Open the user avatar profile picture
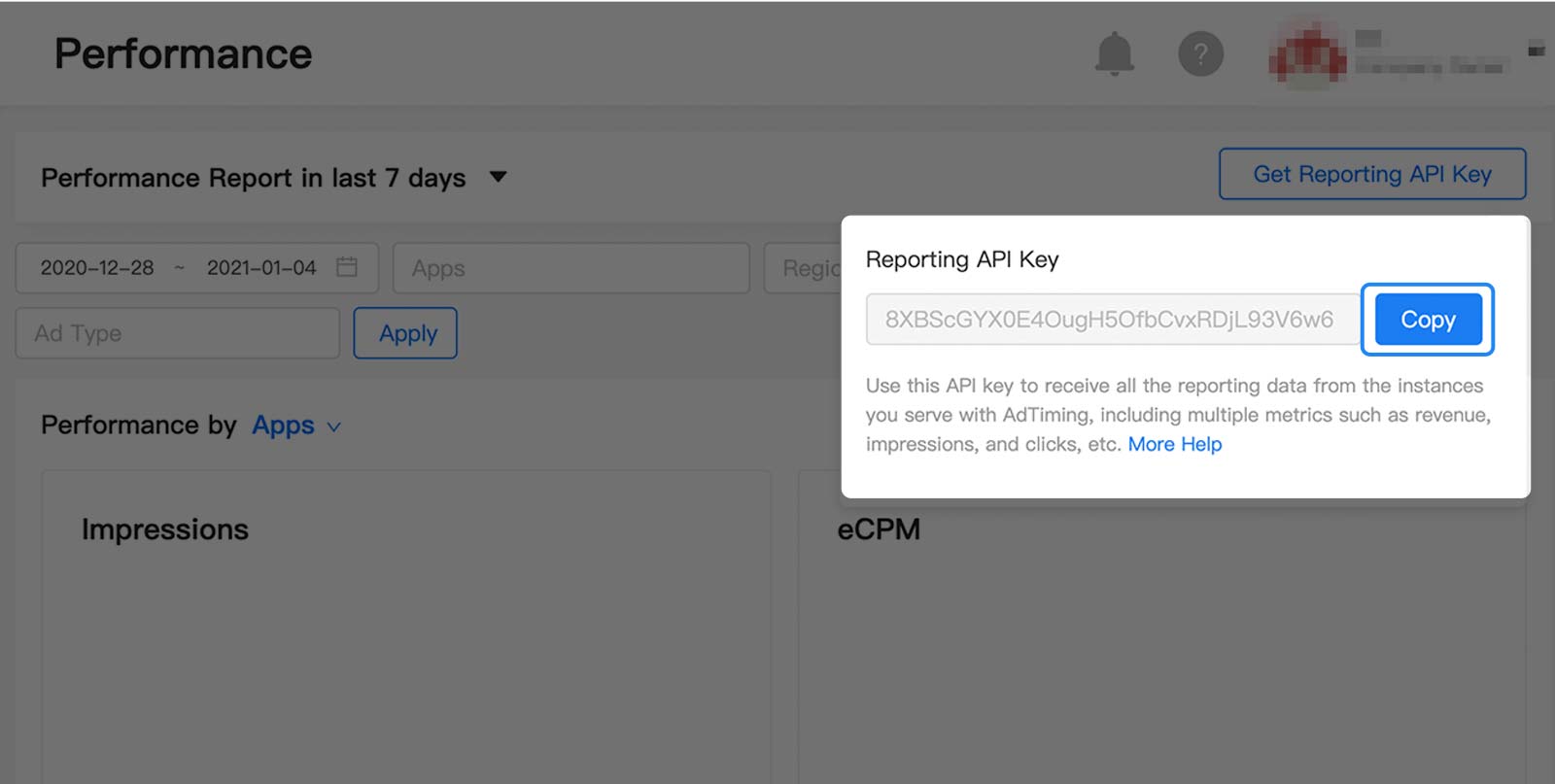The height and width of the screenshot is (784, 1555). (1308, 54)
